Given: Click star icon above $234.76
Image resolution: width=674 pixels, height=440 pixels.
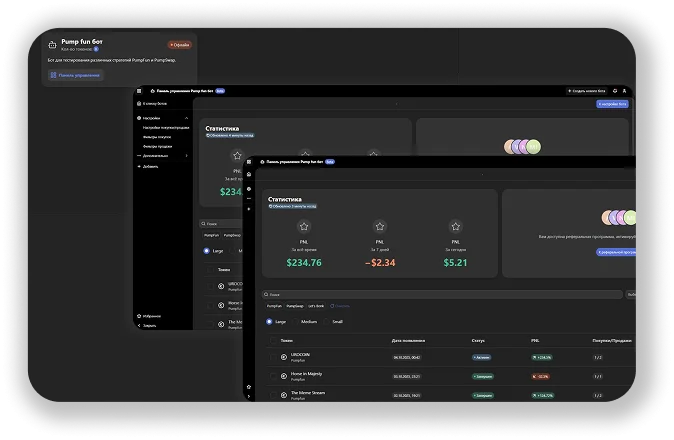Looking at the screenshot, I should (304, 226).
